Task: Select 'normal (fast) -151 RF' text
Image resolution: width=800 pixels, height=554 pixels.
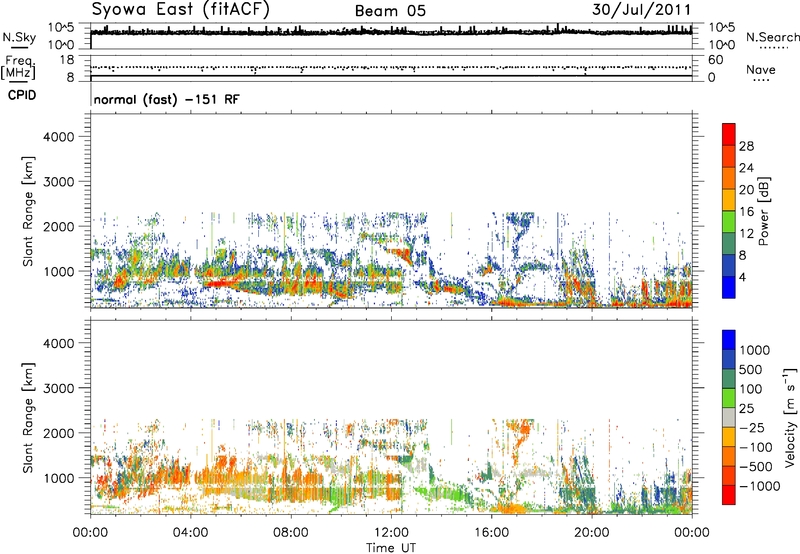Action: [166, 99]
